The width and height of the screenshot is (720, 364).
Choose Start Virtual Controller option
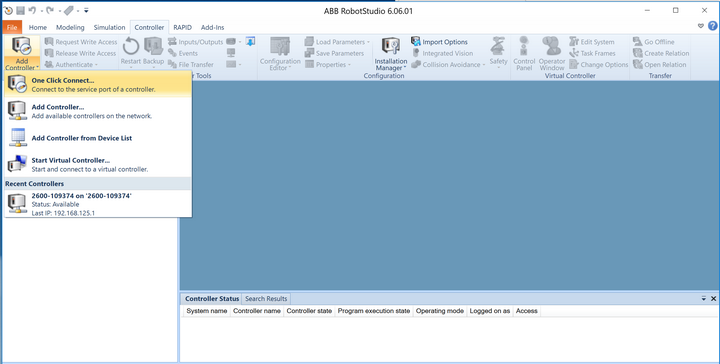click(98, 164)
